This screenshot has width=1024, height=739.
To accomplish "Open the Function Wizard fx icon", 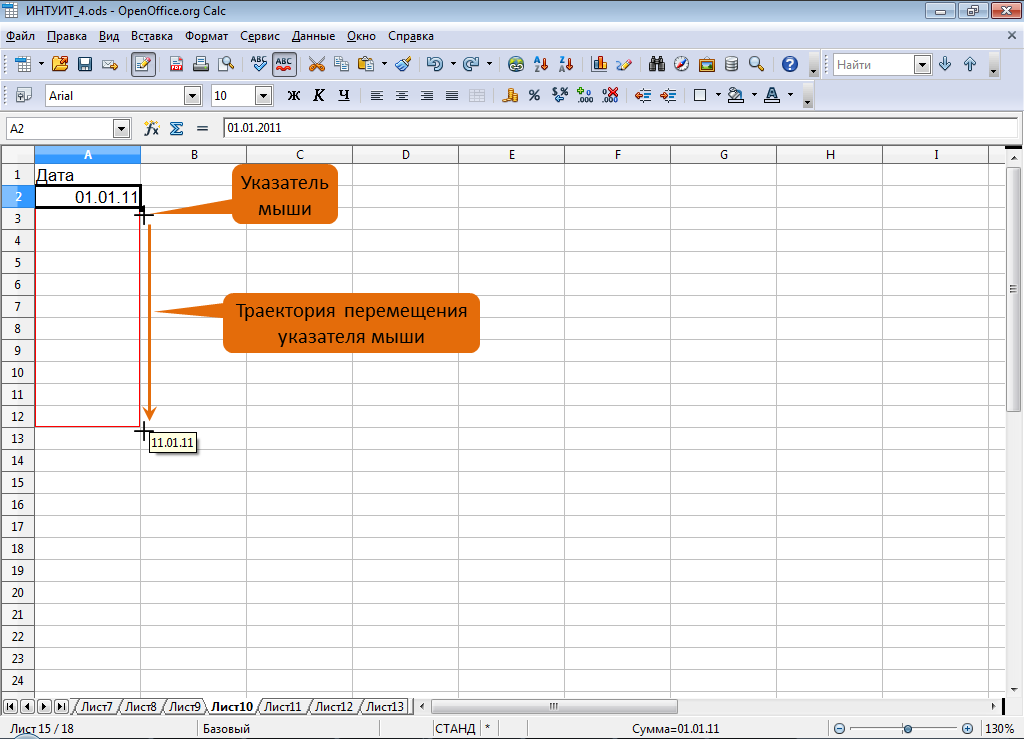I will coord(152,129).
